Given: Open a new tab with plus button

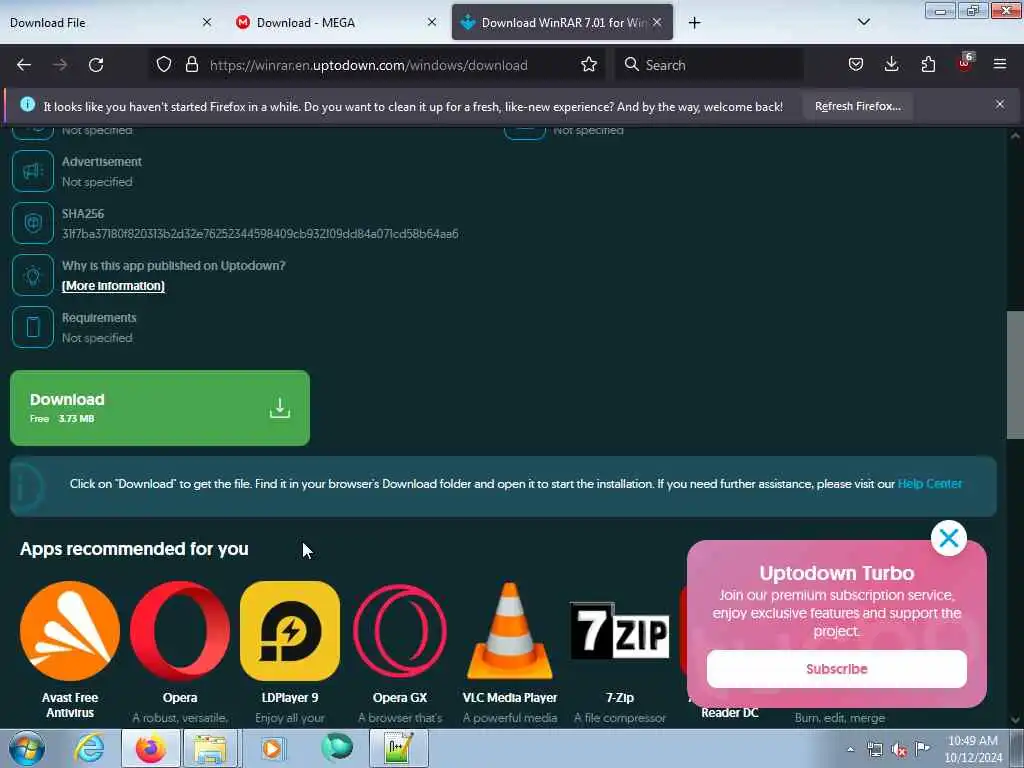Looking at the screenshot, I should pyautogui.click(x=694, y=23).
